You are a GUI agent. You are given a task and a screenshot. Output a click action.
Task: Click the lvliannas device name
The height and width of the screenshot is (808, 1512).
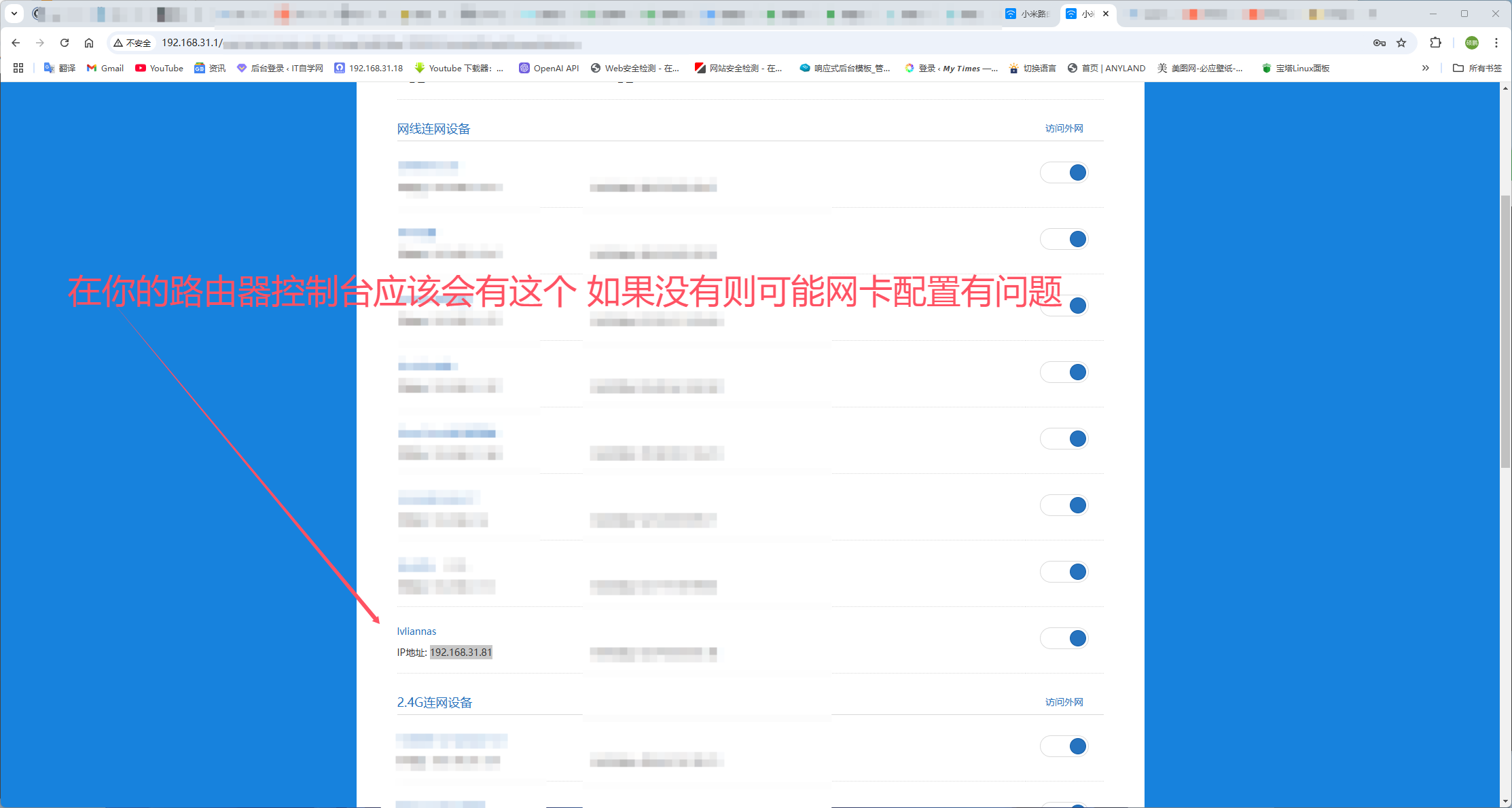(416, 631)
